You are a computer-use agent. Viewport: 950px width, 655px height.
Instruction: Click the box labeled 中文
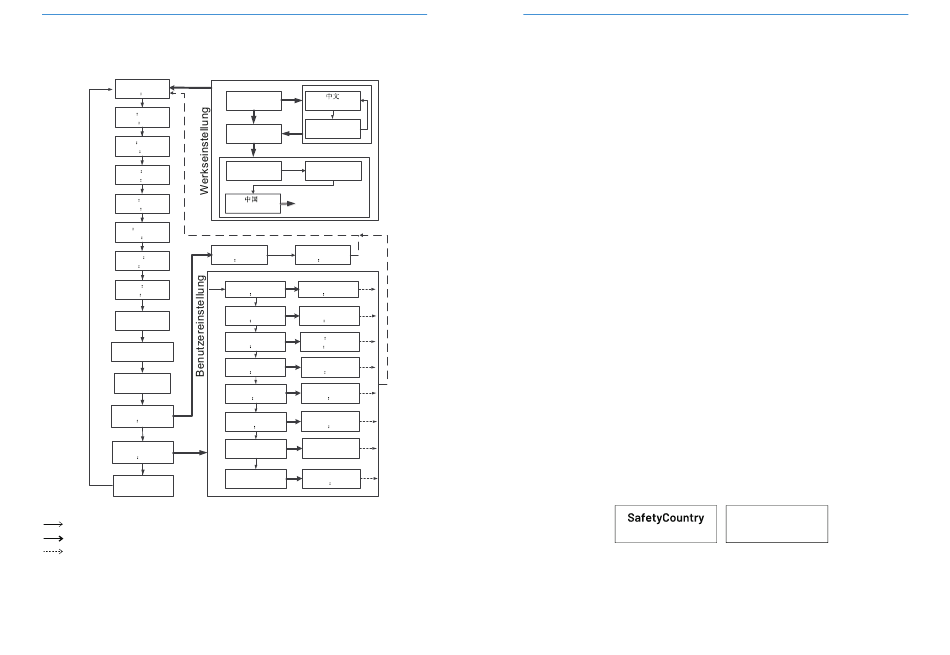point(333,101)
